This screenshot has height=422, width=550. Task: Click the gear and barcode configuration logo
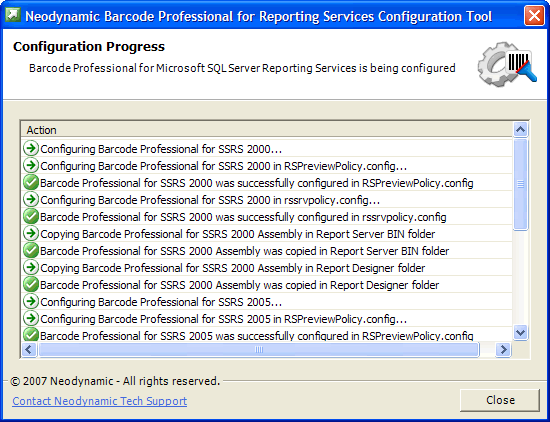tap(507, 64)
